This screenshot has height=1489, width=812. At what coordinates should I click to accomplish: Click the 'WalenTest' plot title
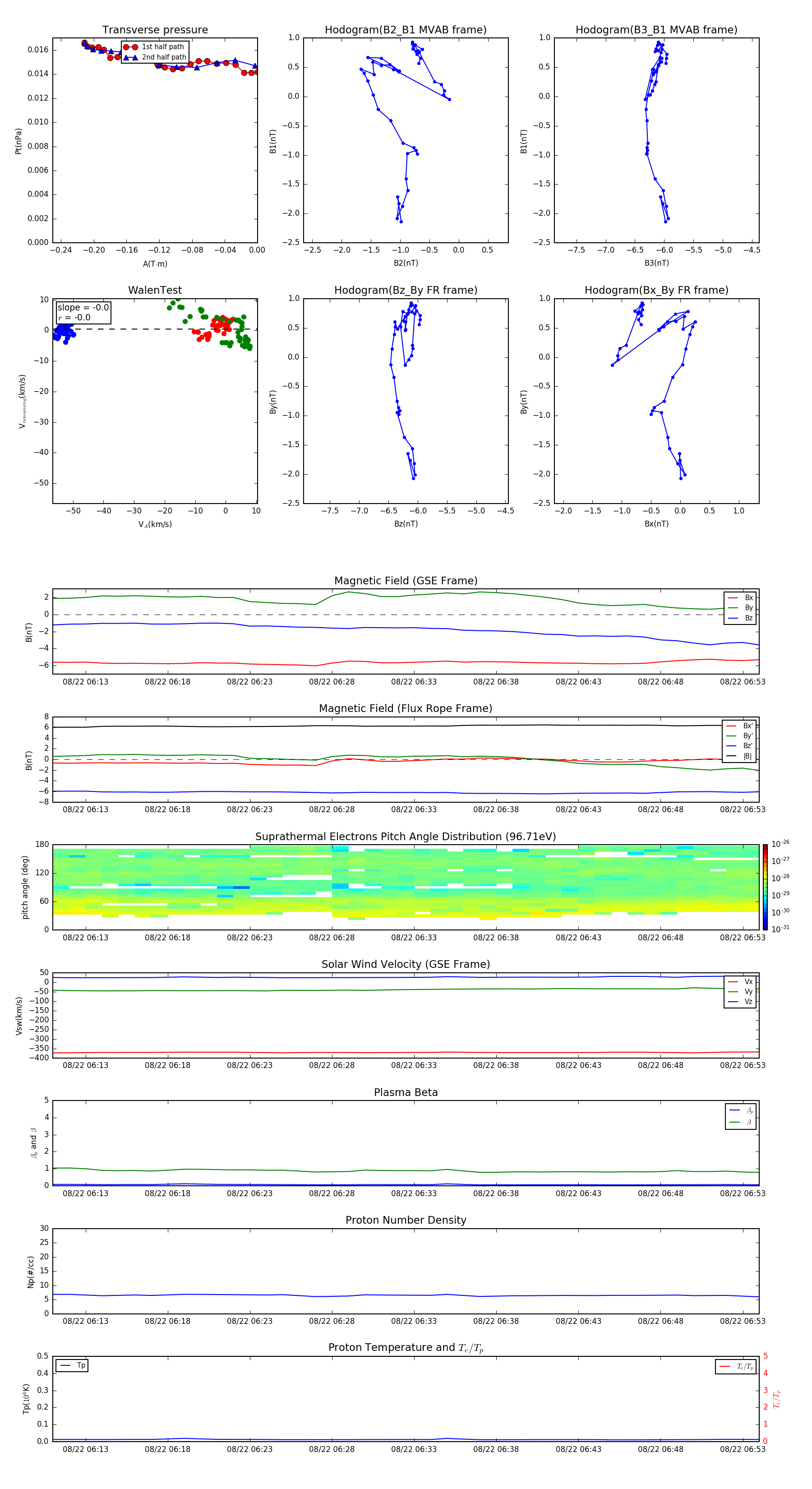pos(155,290)
